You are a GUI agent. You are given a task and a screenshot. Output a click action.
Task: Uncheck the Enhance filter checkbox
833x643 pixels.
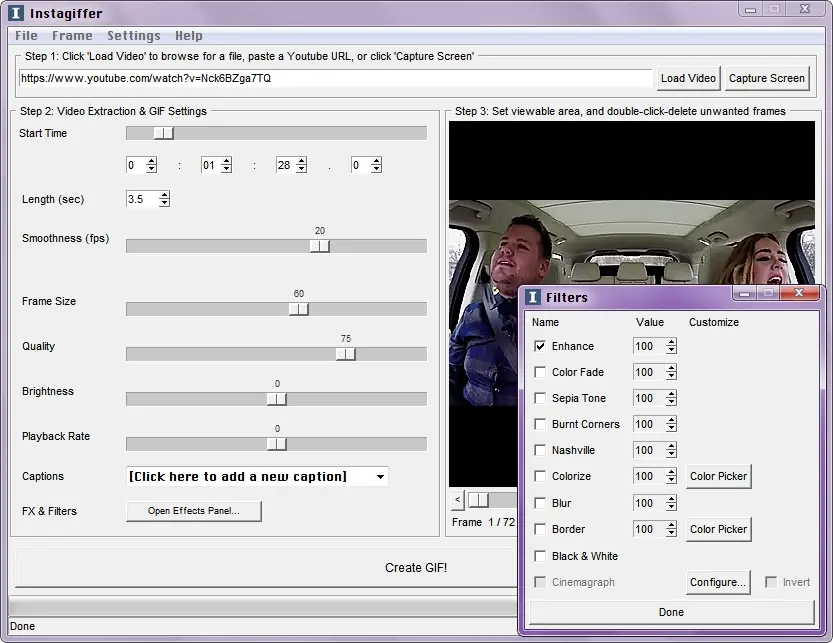coord(540,346)
